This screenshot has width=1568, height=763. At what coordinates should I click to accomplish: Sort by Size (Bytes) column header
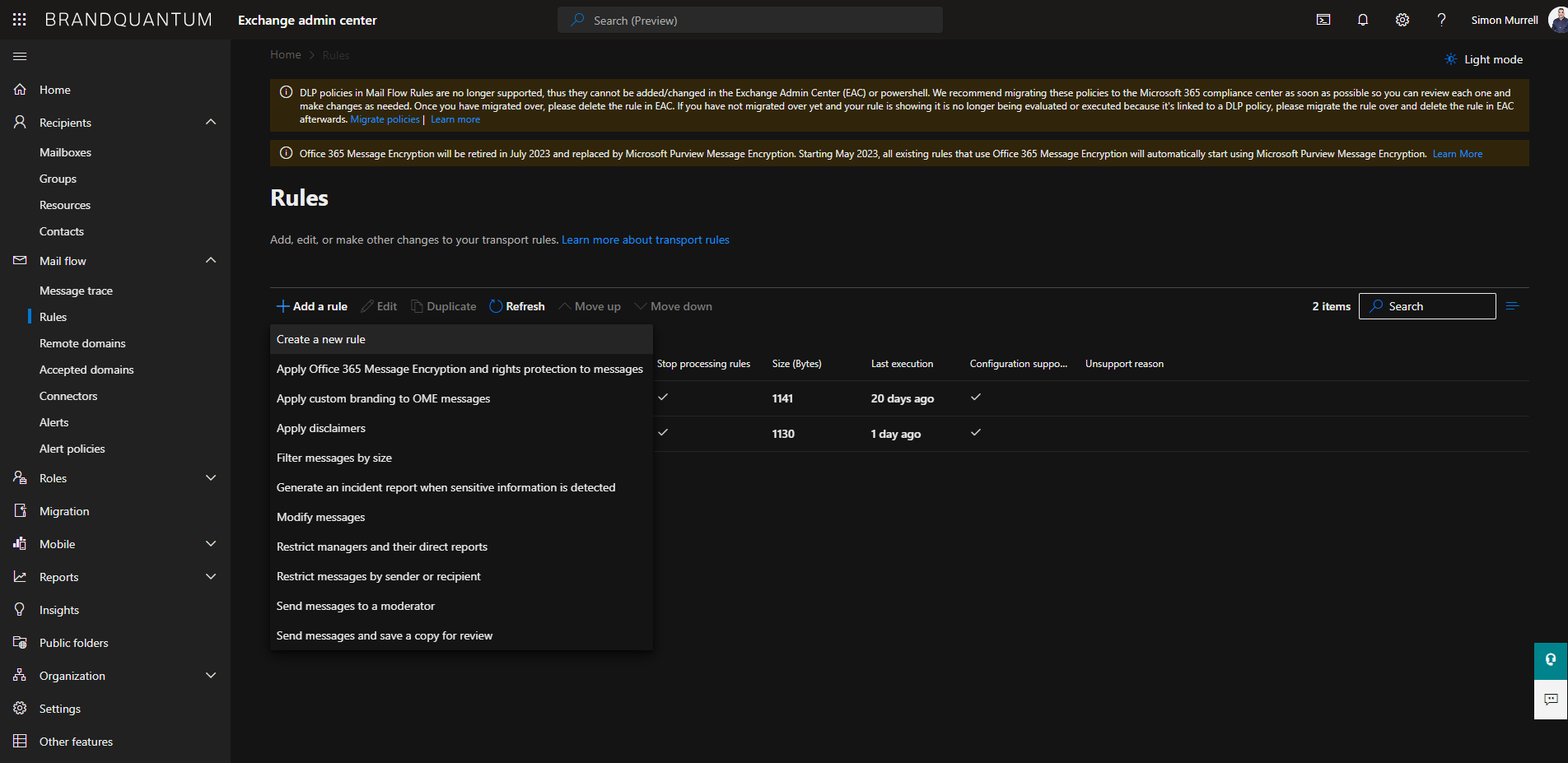tap(796, 364)
